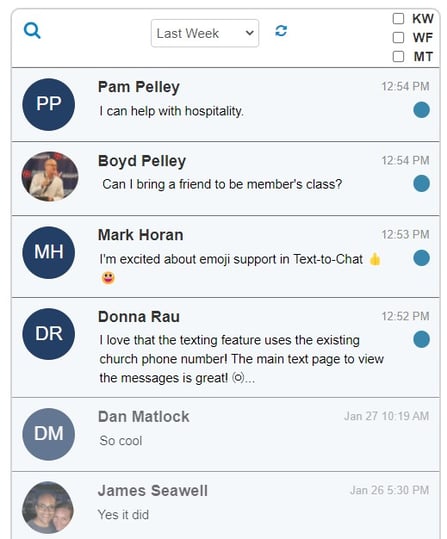447x539 pixels.
Task: Click Donna Rau's DR initials avatar
Action: [48, 334]
